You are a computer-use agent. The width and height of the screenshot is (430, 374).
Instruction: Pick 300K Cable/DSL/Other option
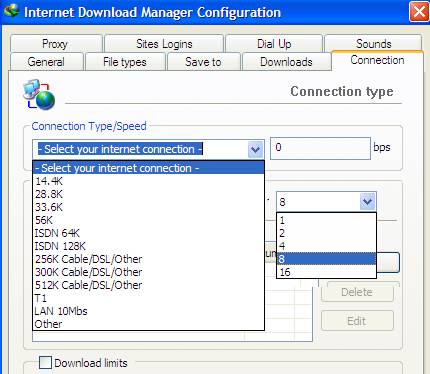pos(148,272)
